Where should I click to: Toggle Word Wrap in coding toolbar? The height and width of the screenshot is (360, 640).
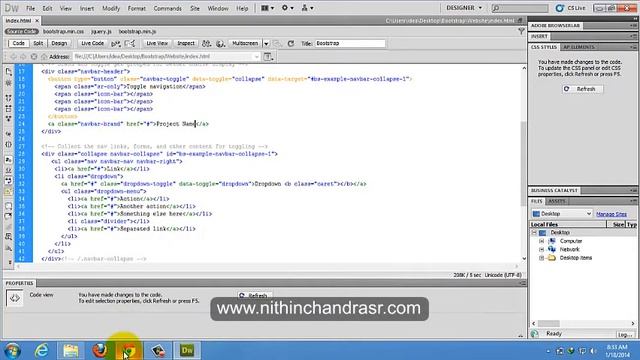point(9,180)
